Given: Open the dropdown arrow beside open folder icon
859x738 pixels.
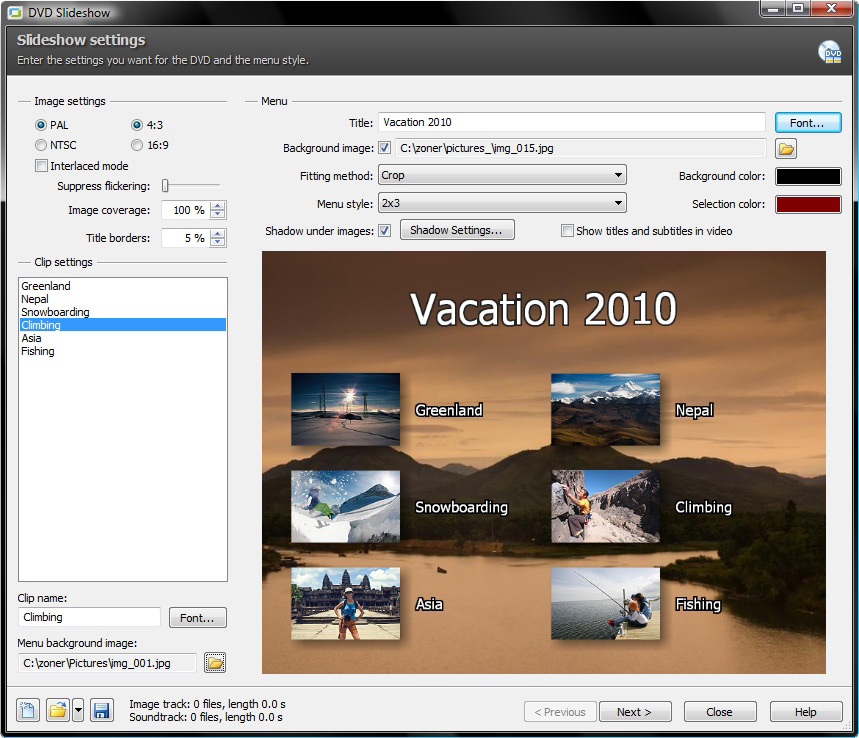Looking at the screenshot, I should coord(78,711).
